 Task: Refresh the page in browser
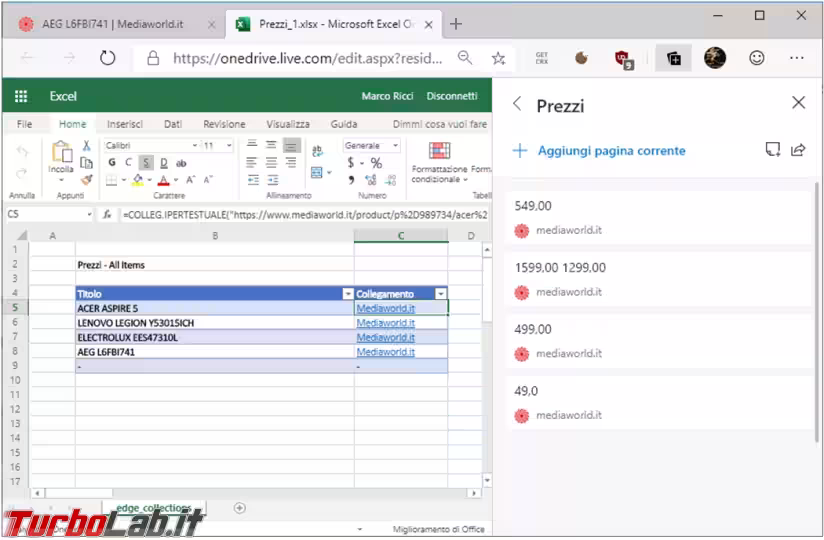(108, 58)
